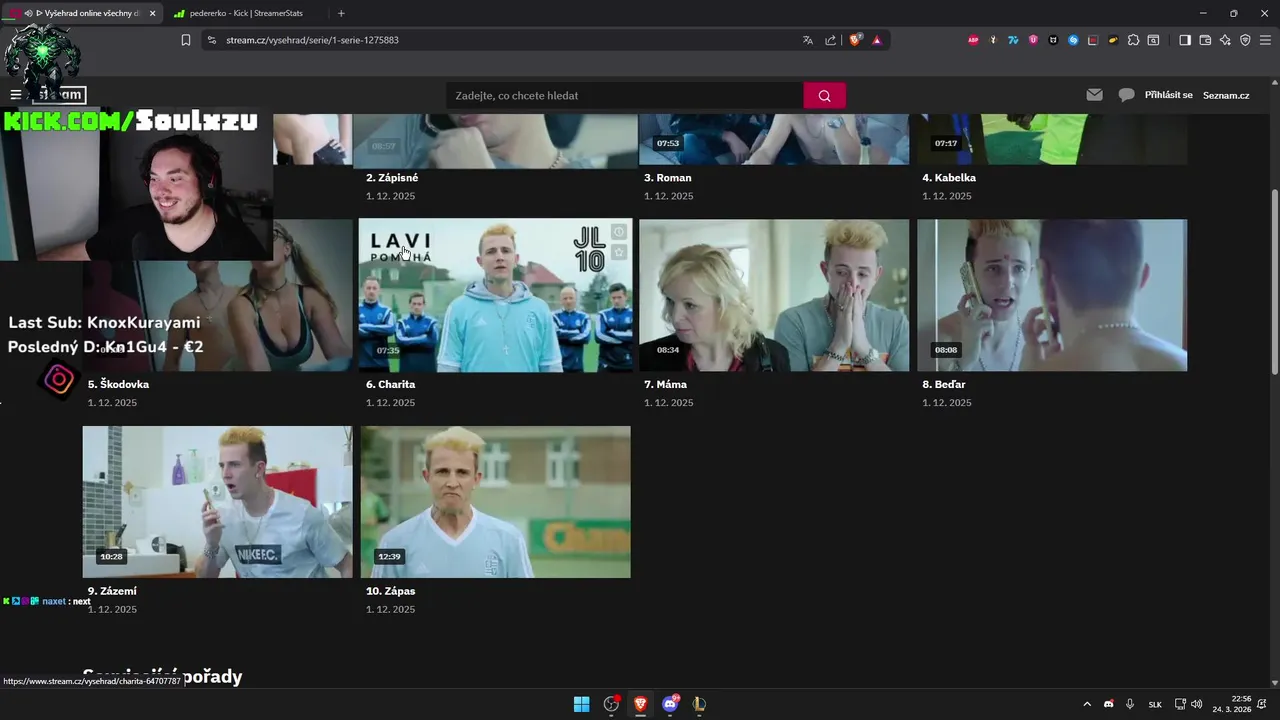Screen dimensions: 1280x720
Task: Open the mail envelope icon
Action: pyautogui.click(x=1095, y=95)
